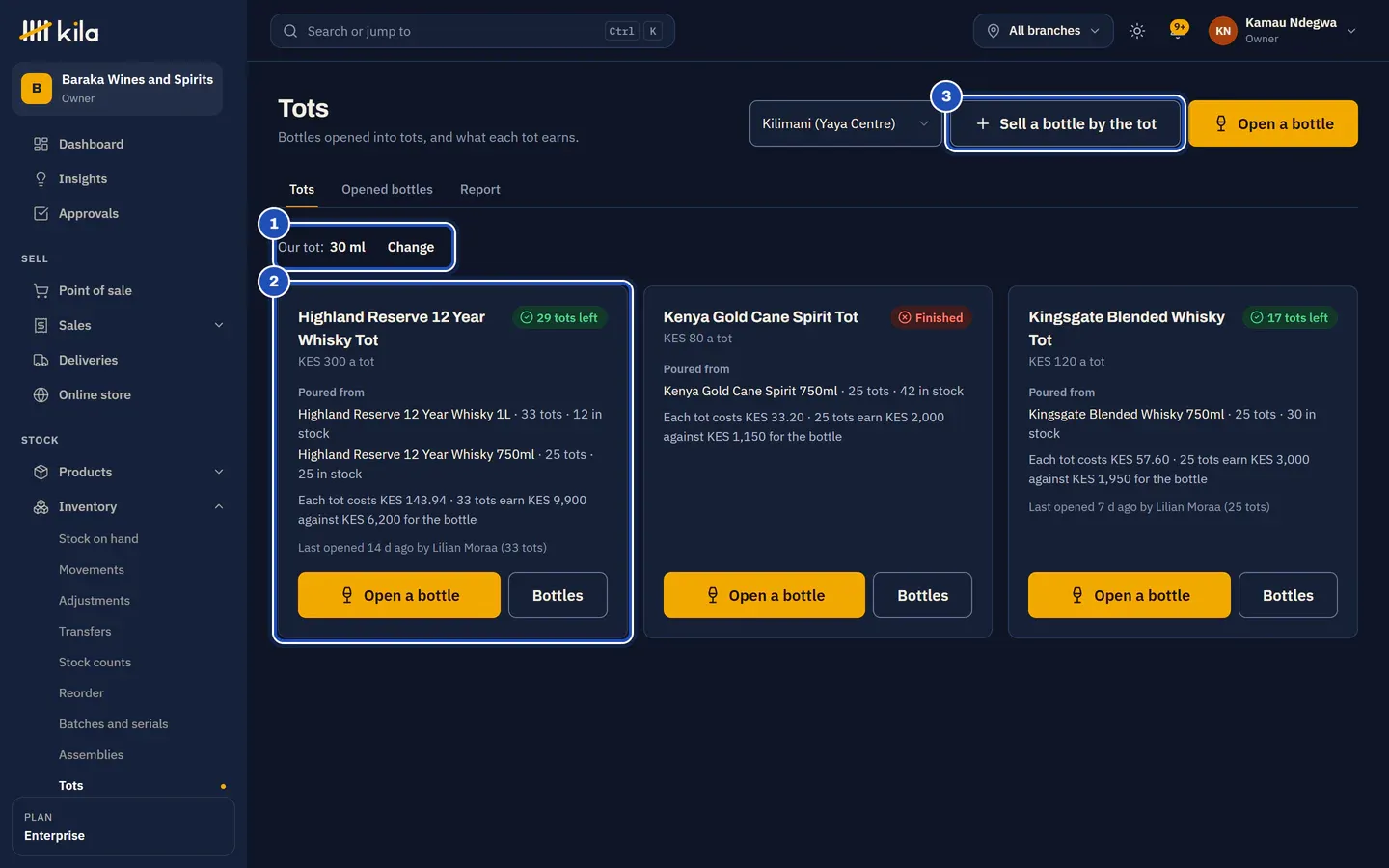The image size is (1389, 868).
Task: Click the Products box icon
Action: tap(41, 472)
